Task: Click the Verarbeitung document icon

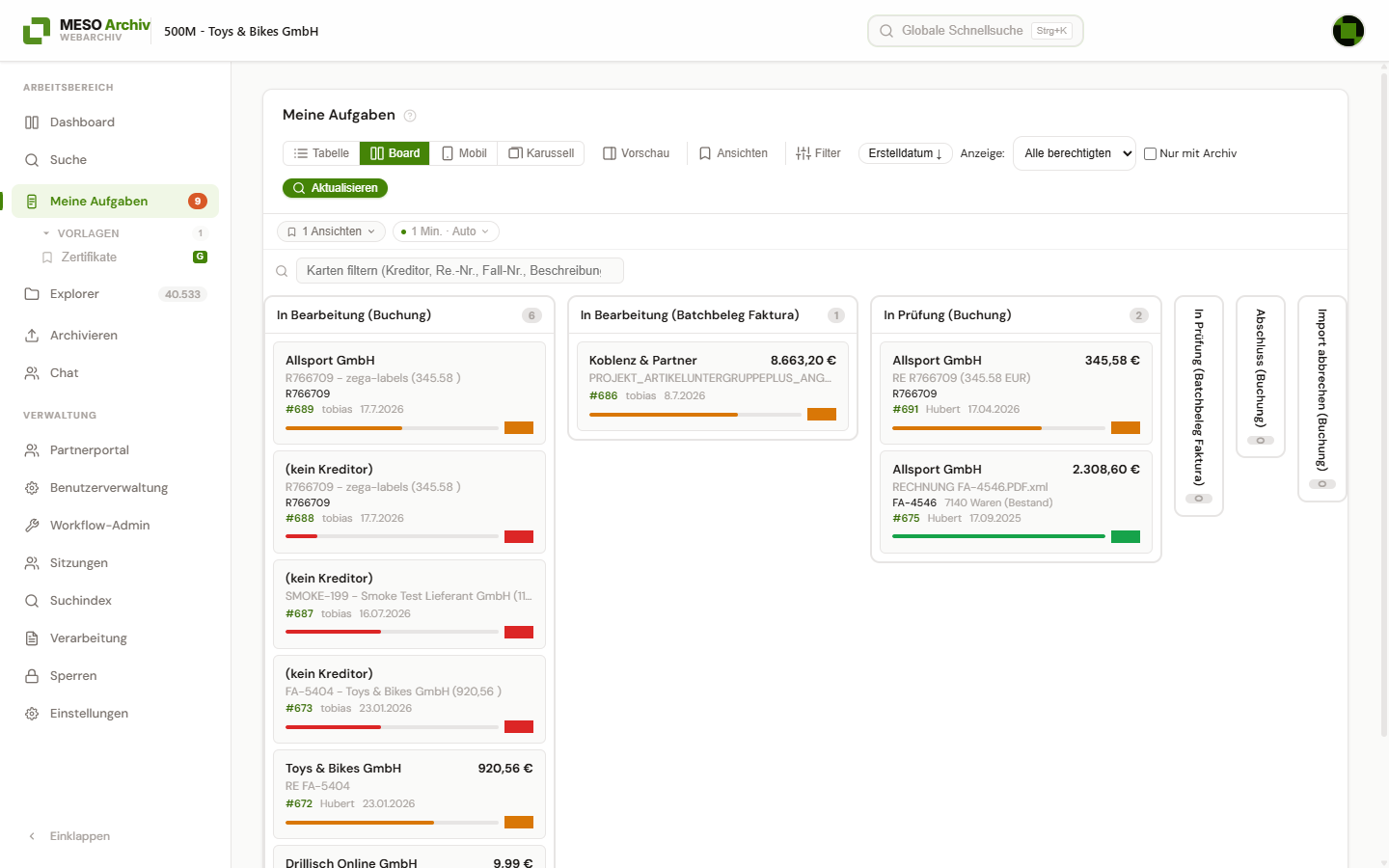Action: (x=32, y=638)
